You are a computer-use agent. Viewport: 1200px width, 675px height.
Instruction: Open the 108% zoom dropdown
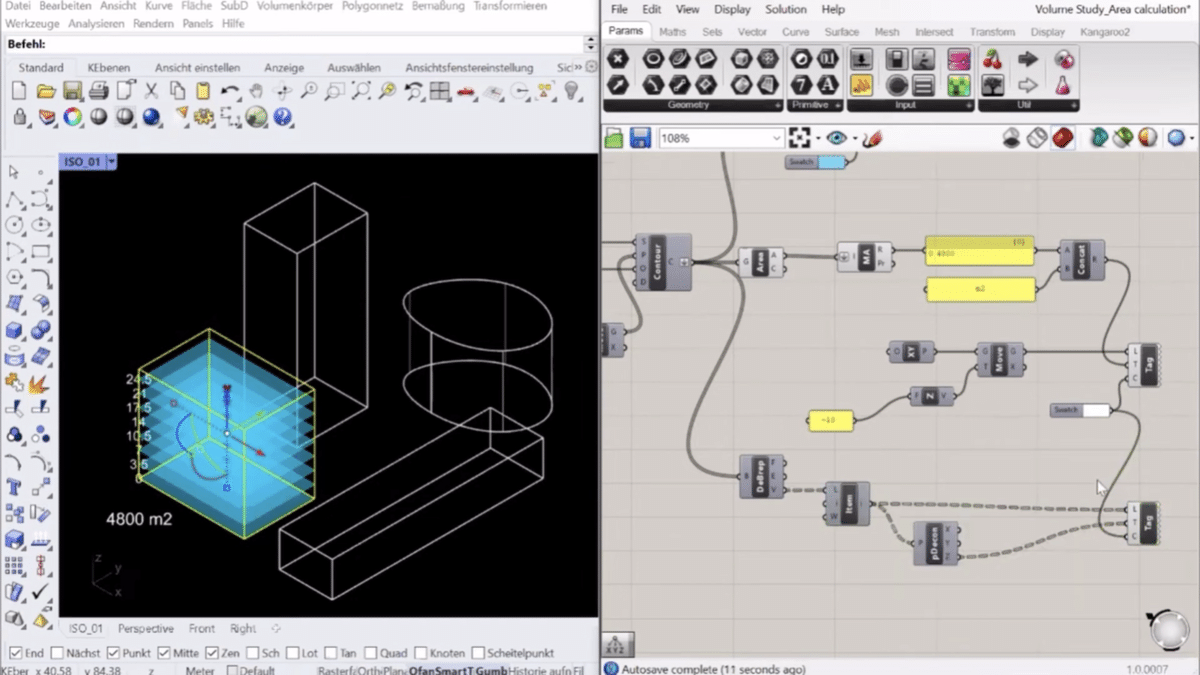pos(777,138)
